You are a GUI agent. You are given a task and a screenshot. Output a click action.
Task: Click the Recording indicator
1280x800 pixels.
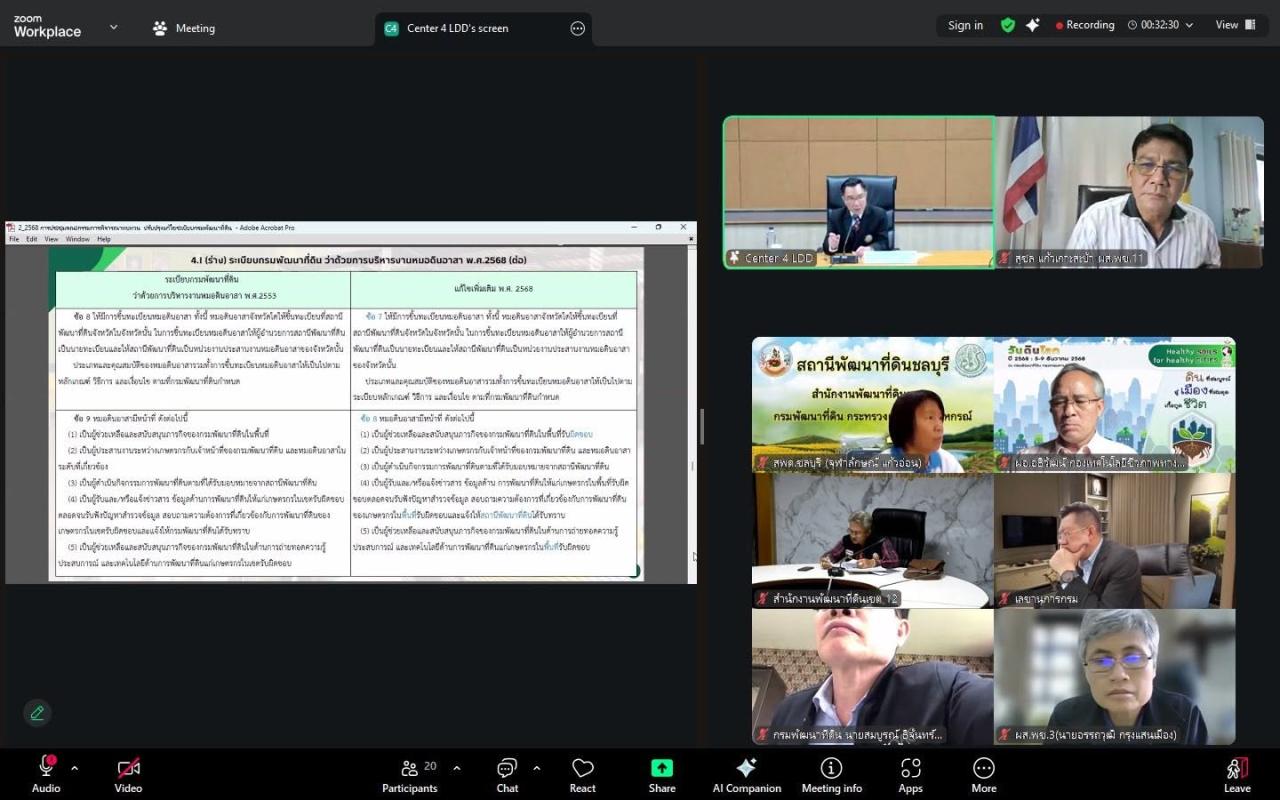pyautogui.click(x=1085, y=25)
